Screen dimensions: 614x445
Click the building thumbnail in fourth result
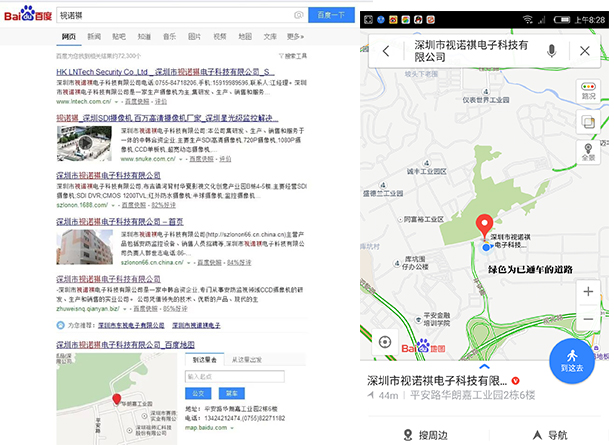coord(85,247)
